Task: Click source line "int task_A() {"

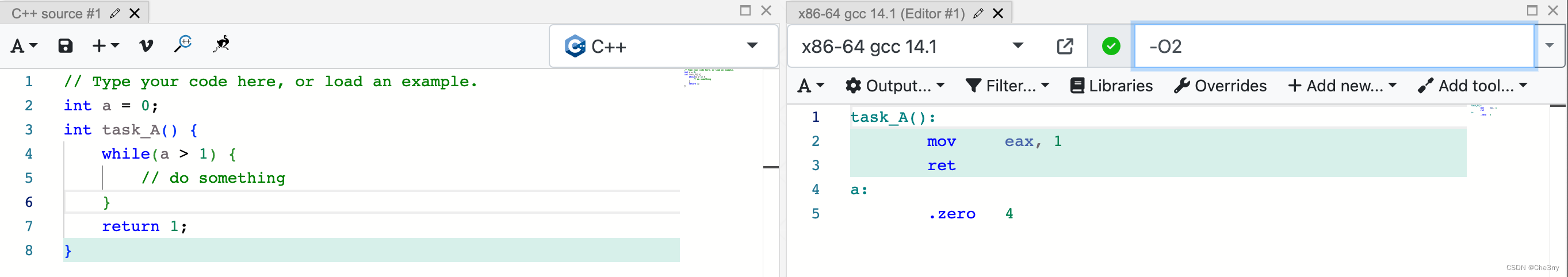Action: (x=131, y=130)
